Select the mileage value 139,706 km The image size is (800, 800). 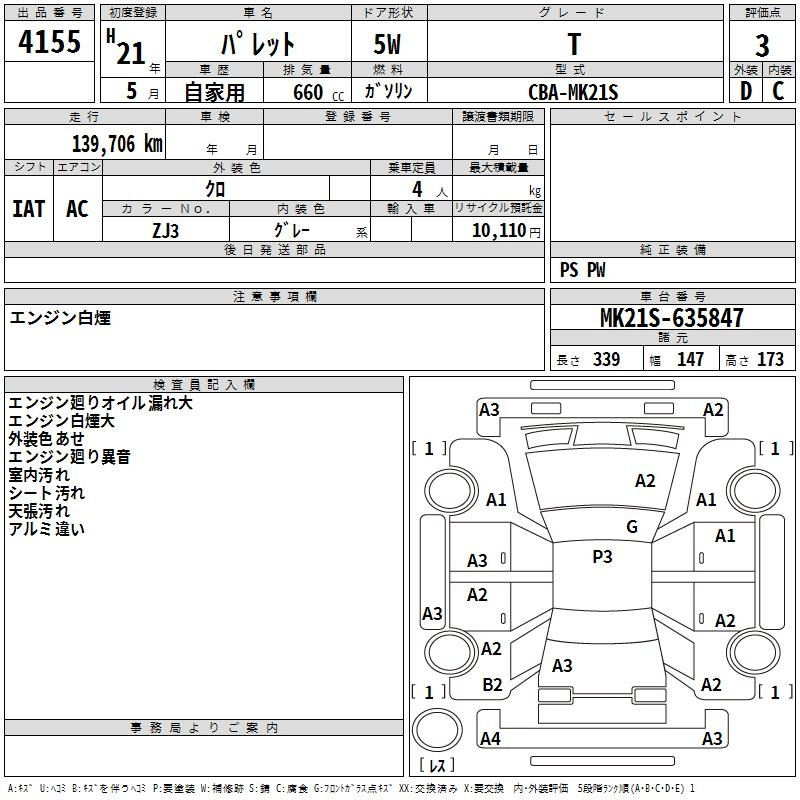click(x=117, y=143)
